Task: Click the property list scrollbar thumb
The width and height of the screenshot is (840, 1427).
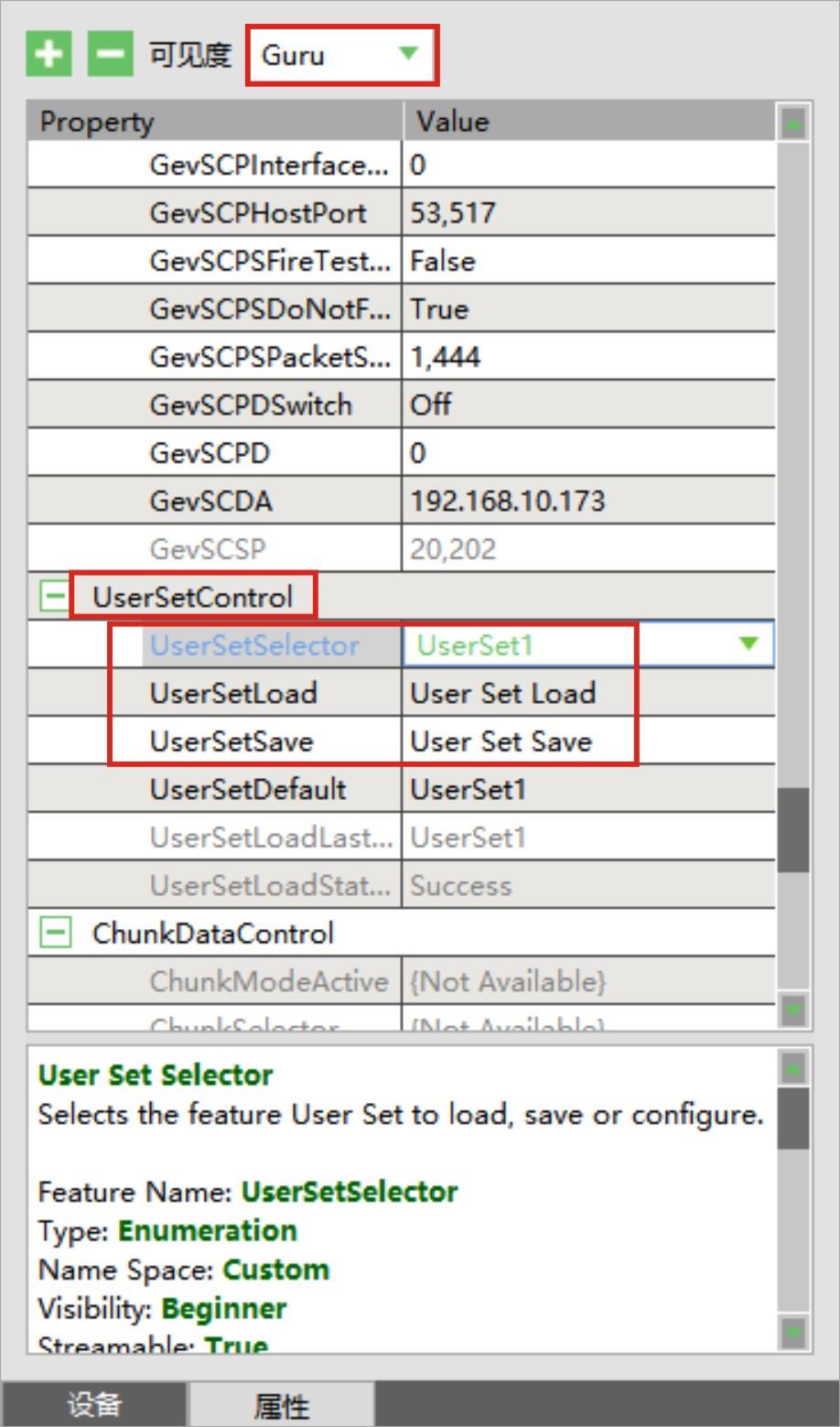Action: [x=792, y=829]
